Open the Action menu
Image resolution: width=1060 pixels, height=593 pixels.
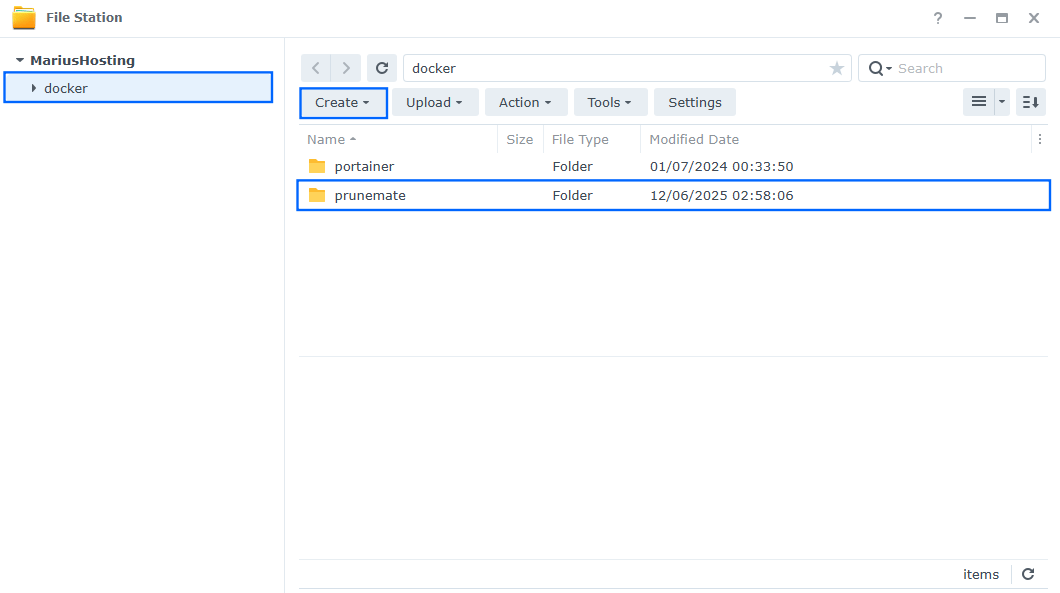526,102
